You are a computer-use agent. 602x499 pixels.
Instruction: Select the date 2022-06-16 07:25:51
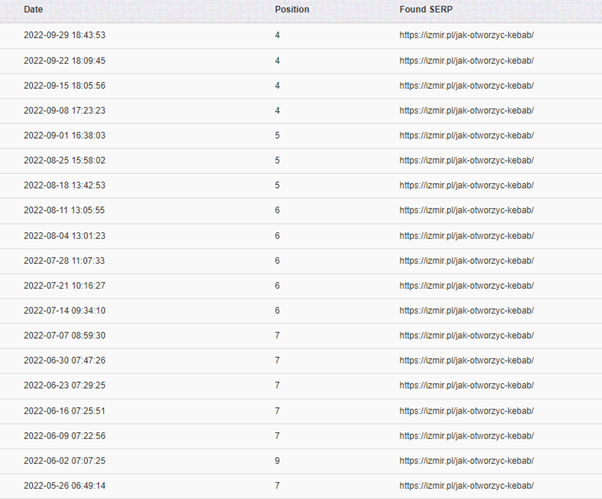64,411
